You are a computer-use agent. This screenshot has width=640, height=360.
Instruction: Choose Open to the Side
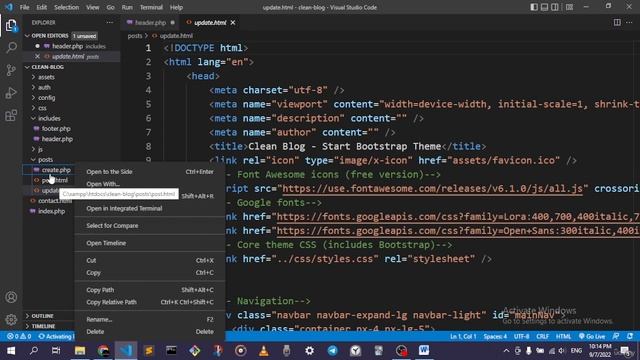(x=149, y=172)
